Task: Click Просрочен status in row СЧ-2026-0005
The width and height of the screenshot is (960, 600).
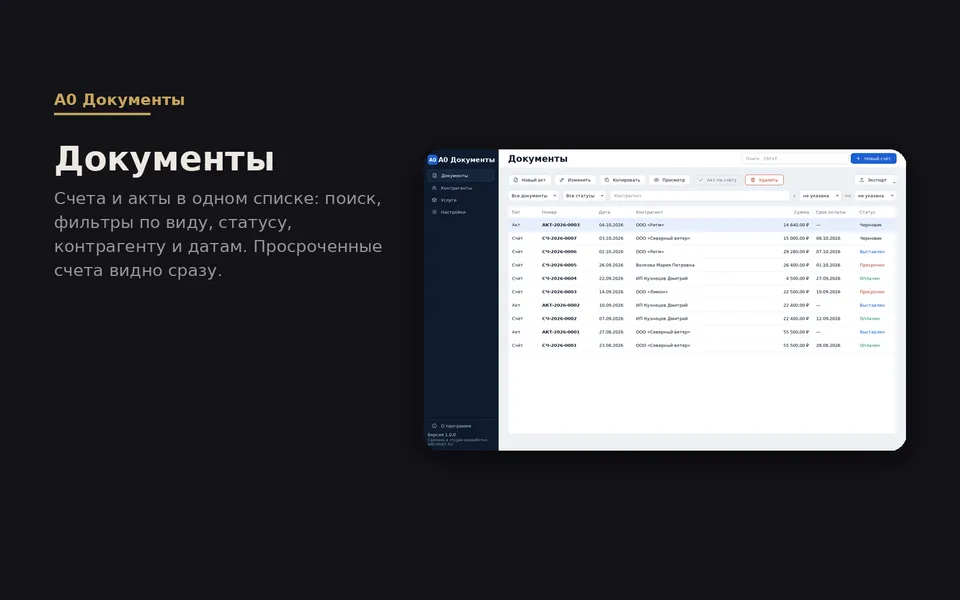Action: coord(872,266)
